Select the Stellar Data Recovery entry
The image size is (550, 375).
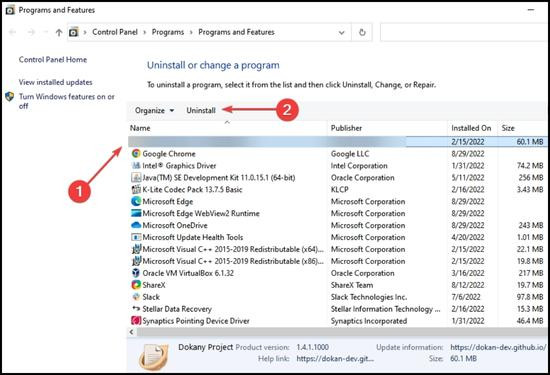coord(337,309)
